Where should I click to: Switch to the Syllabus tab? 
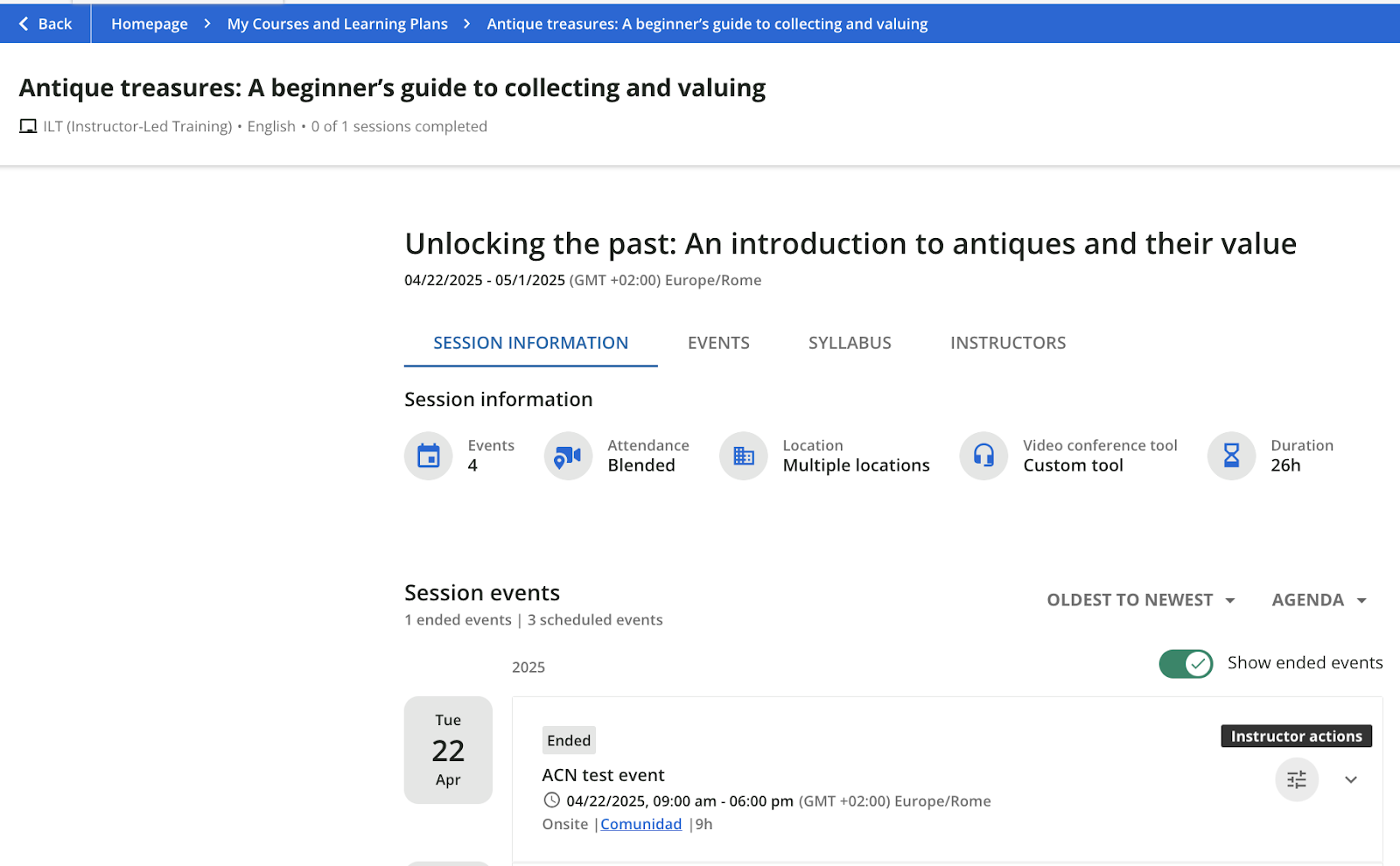(x=850, y=343)
